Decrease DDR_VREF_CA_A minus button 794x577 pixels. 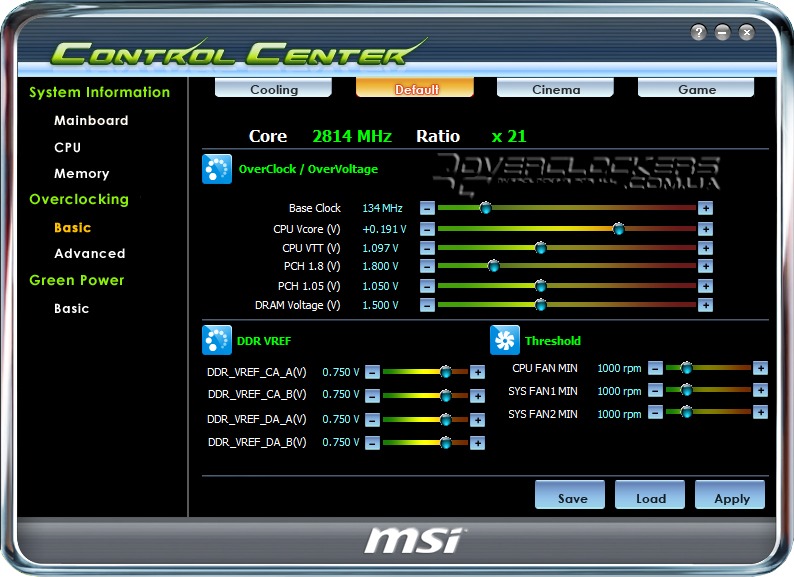[x=372, y=372]
